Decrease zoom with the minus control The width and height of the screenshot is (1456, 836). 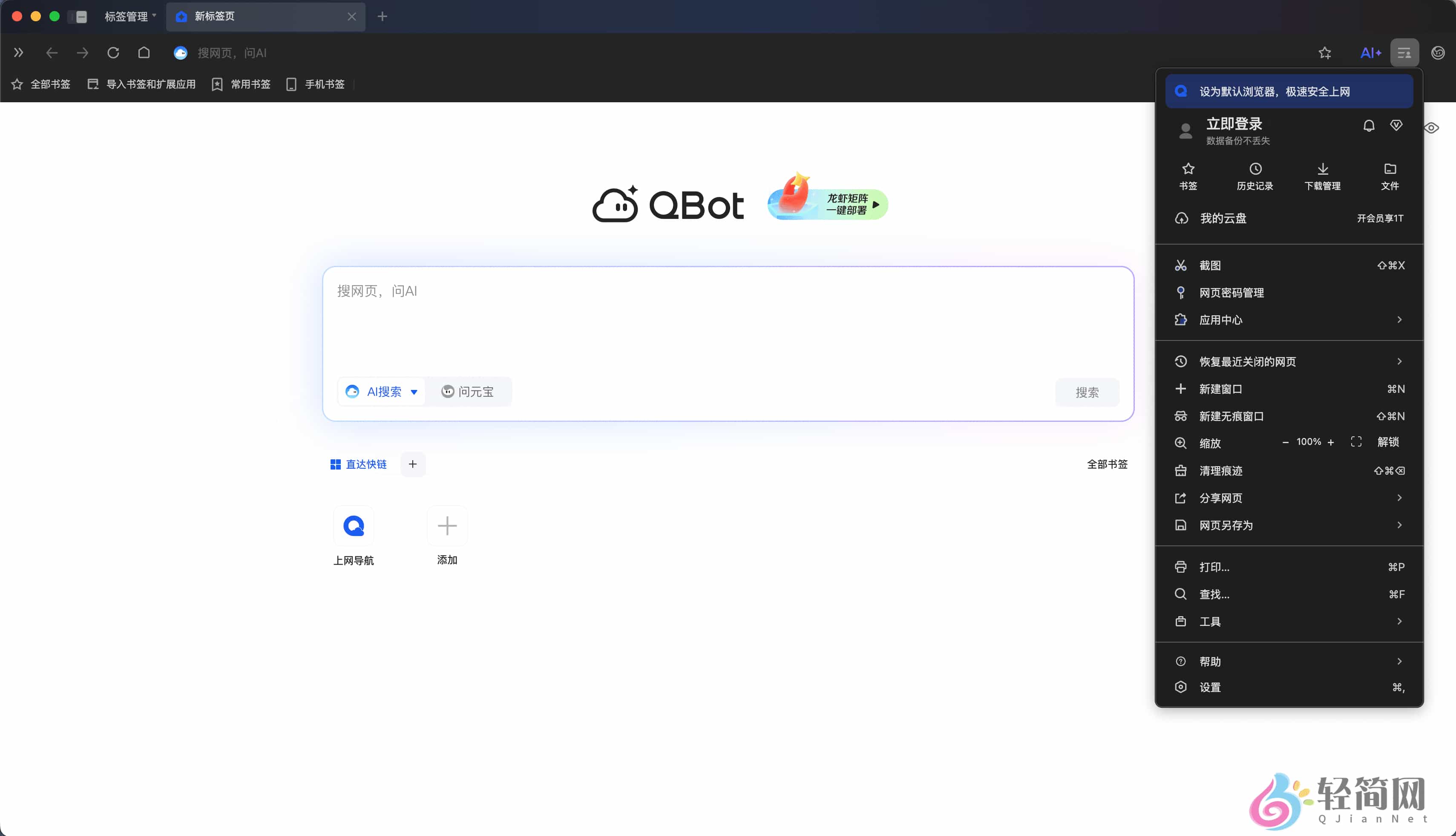[1286, 441]
